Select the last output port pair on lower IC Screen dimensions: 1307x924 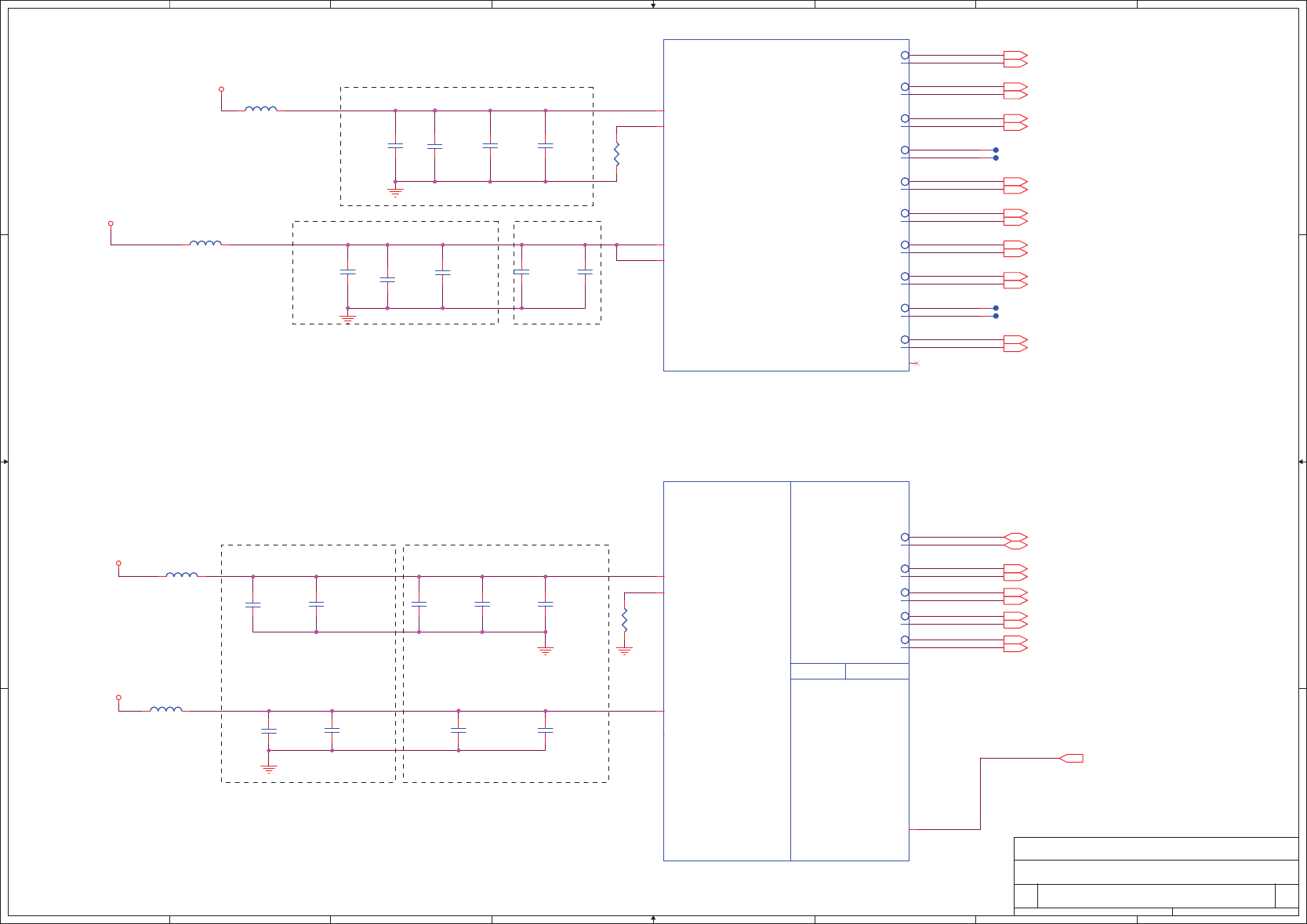click(1015, 644)
